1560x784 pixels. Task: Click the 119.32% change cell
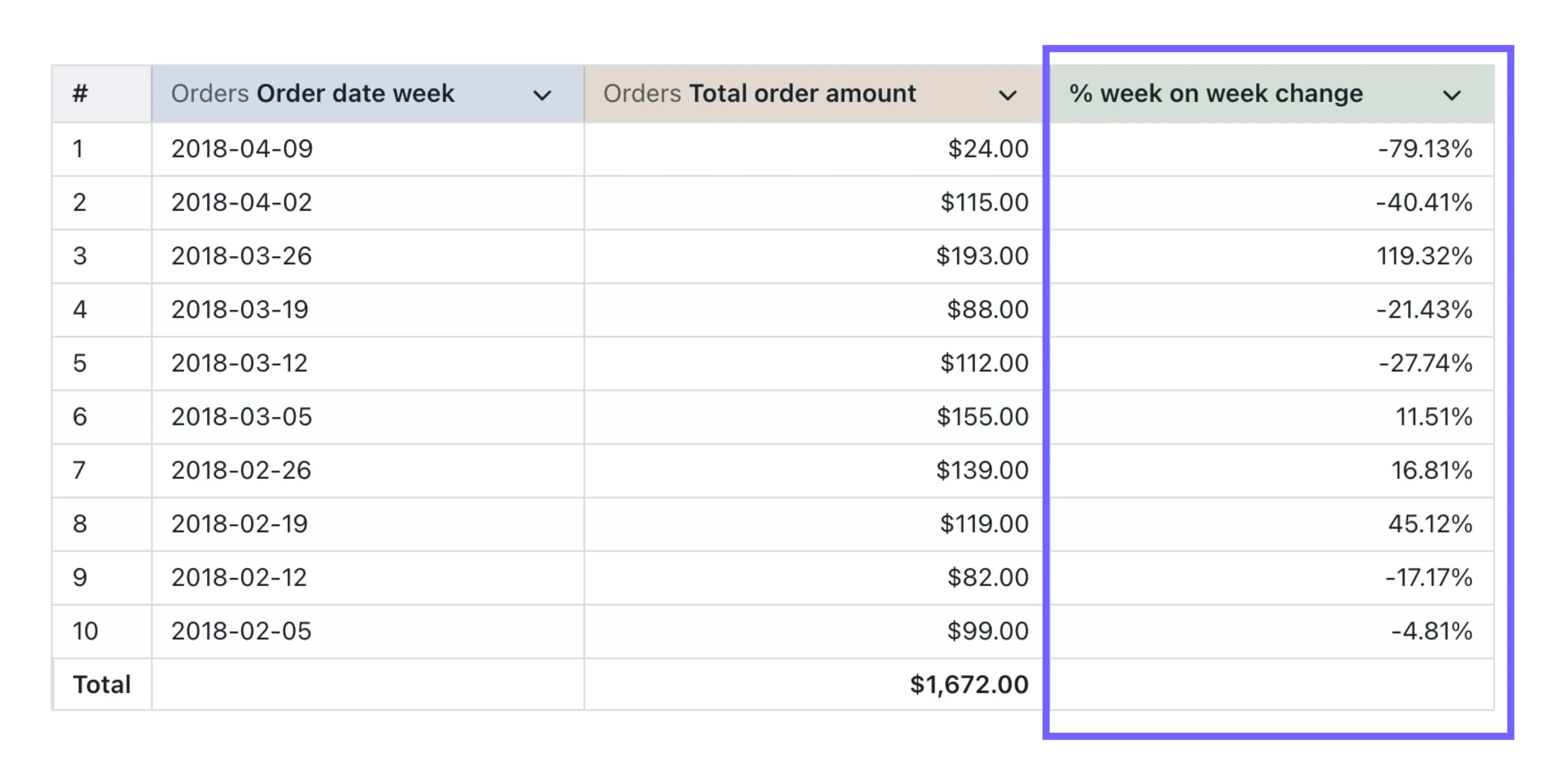pos(1424,256)
